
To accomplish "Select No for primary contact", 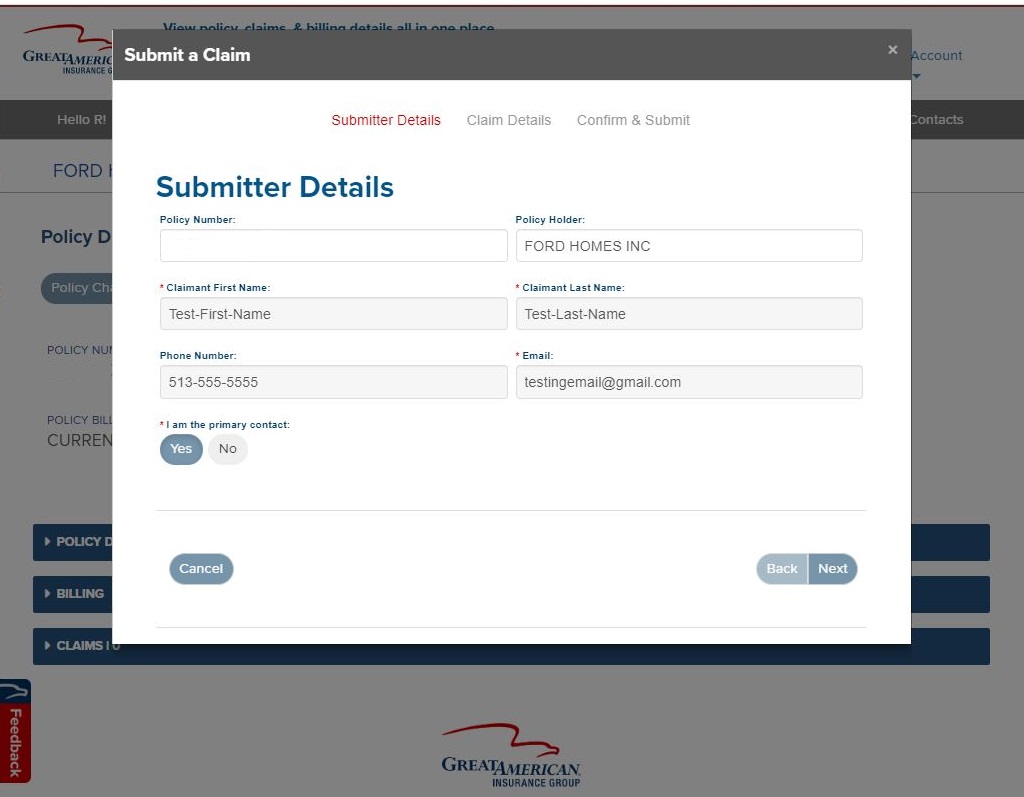I will [x=228, y=449].
